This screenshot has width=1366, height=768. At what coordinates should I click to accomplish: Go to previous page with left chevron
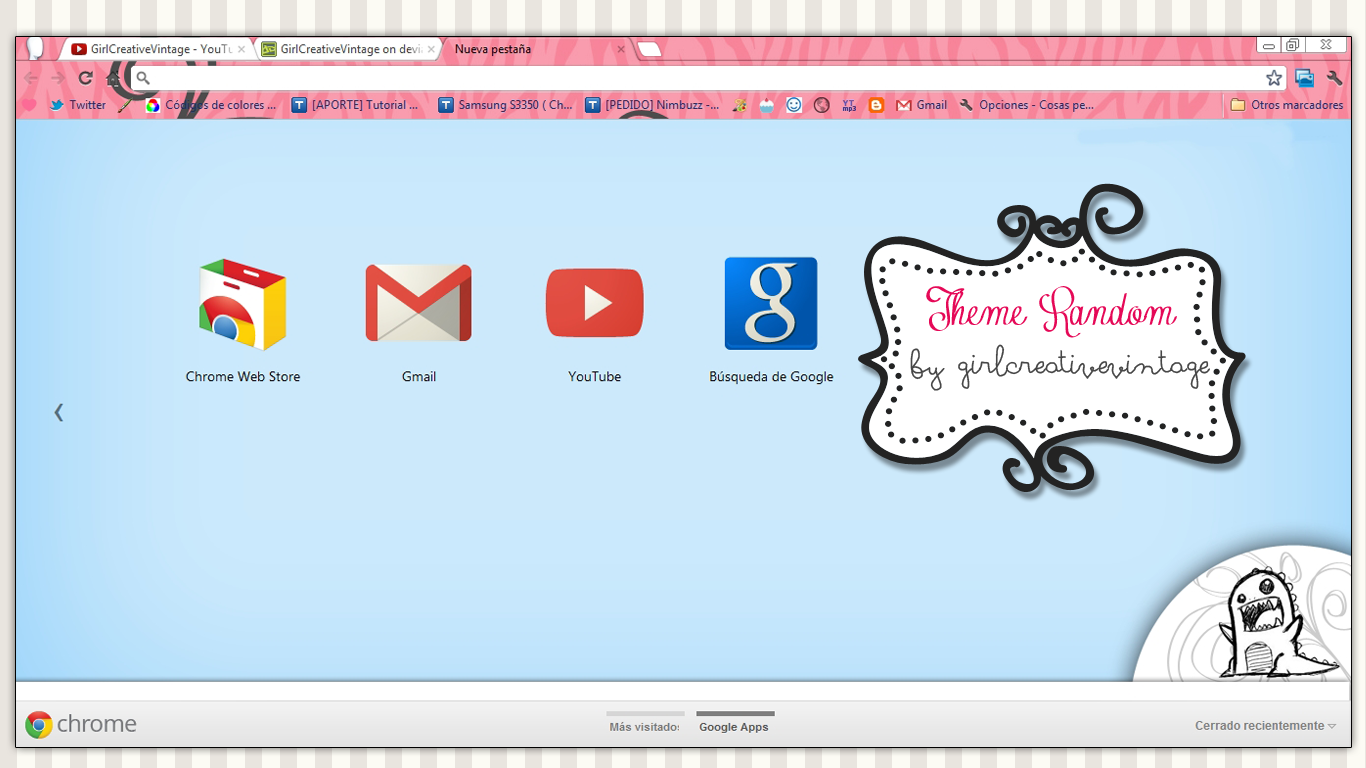[59, 412]
